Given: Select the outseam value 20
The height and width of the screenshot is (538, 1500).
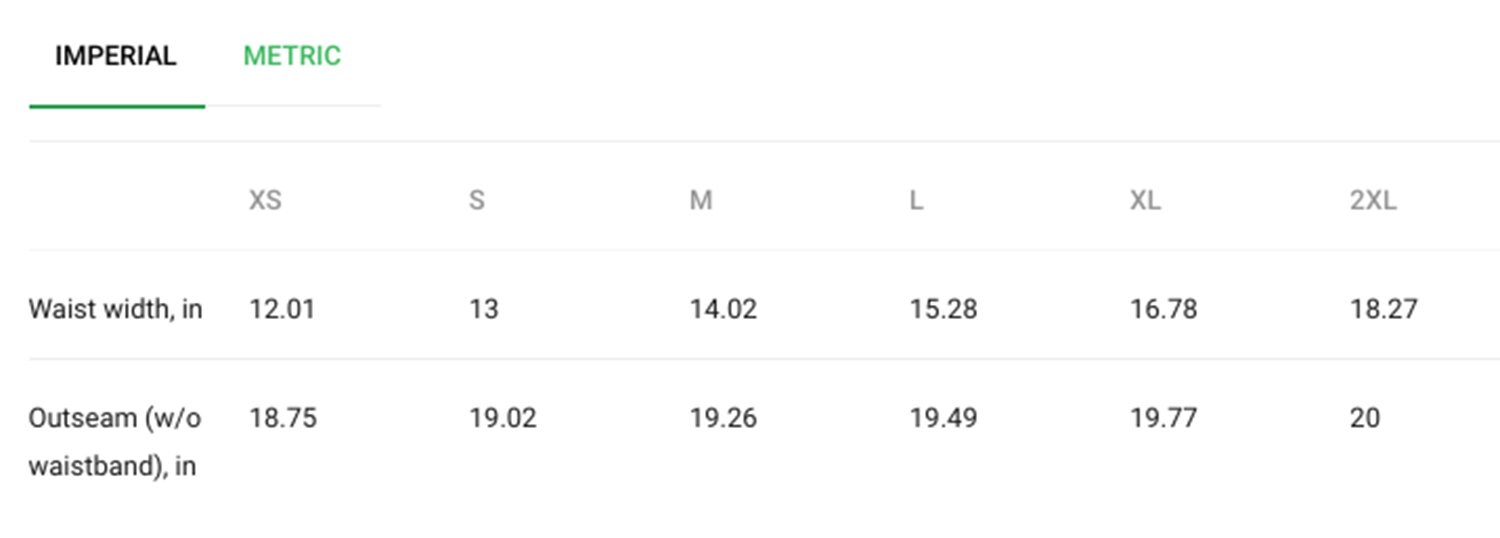Looking at the screenshot, I should [1365, 417].
